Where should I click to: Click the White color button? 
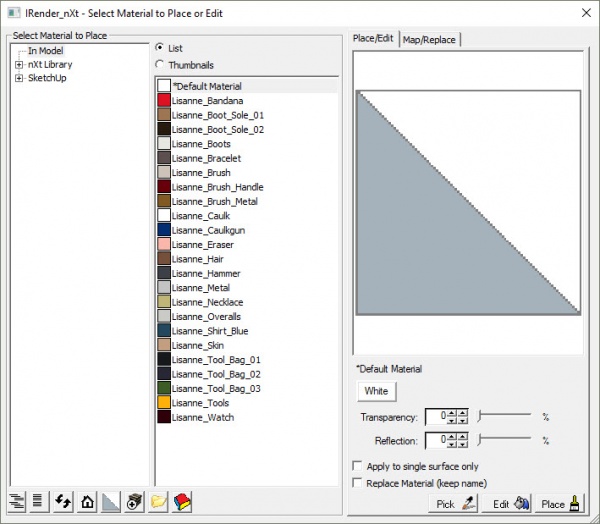[376, 391]
